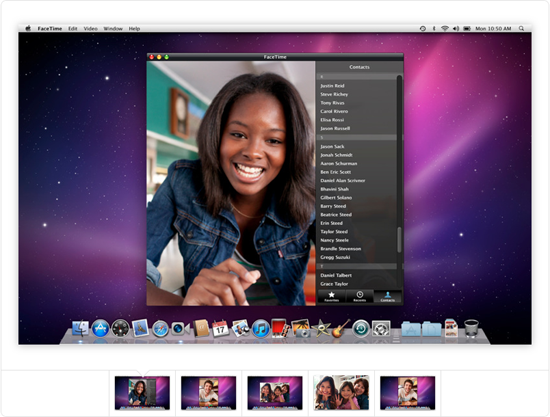Click the volume icon in menu bar
The image size is (550, 417).
[x=456, y=28]
